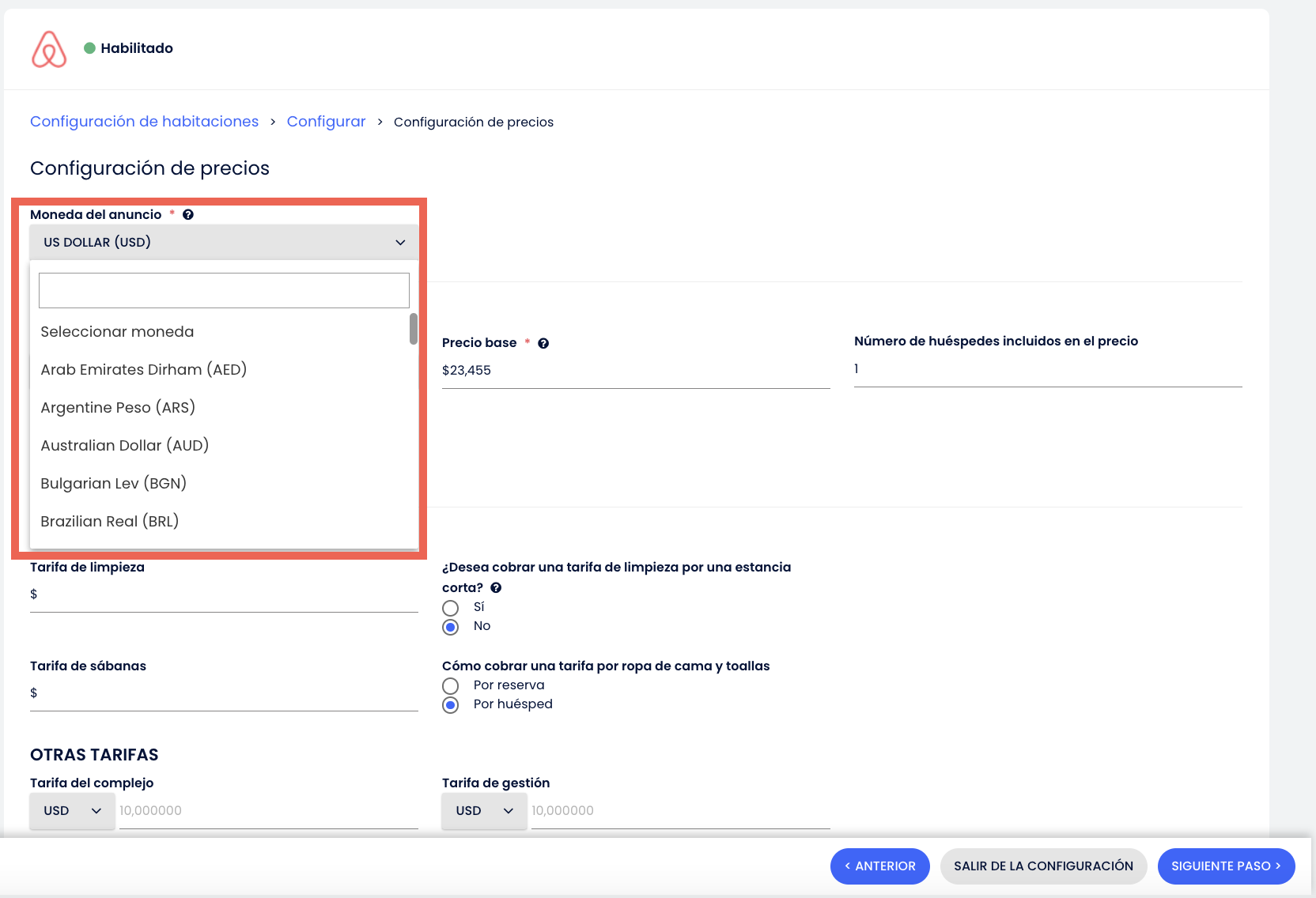Click help icon for short stay cleaning fee
1316x898 pixels.
coord(496,588)
